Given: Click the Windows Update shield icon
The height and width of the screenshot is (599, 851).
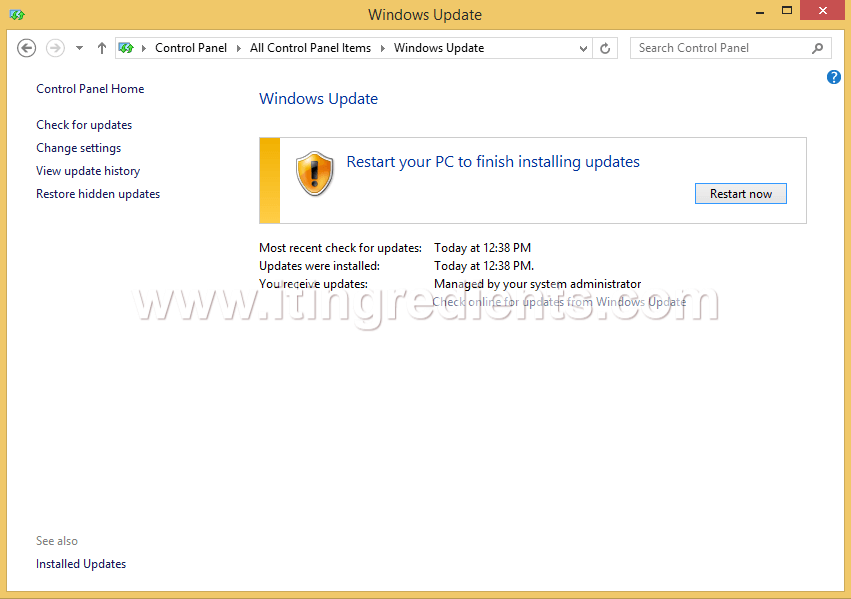Looking at the screenshot, I should 314,172.
